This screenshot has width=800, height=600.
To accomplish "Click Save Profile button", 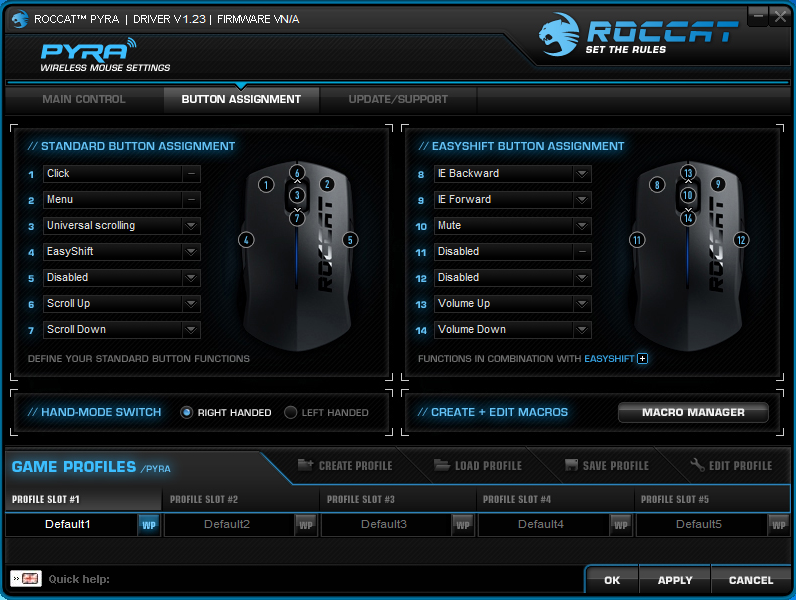I will [x=607, y=465].
